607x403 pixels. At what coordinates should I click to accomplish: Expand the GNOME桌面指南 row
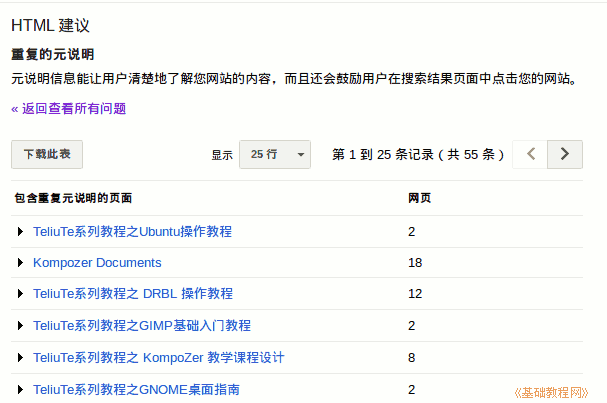(20, 389)
